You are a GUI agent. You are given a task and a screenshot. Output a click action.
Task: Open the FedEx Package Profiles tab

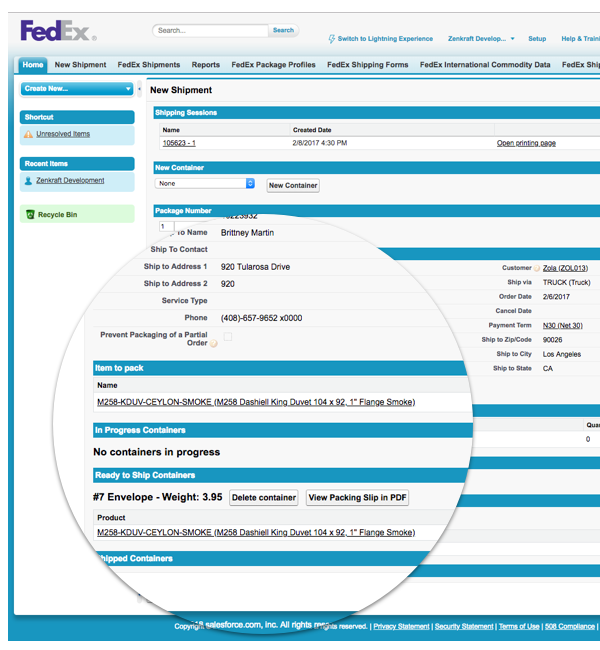click(273, 65)
